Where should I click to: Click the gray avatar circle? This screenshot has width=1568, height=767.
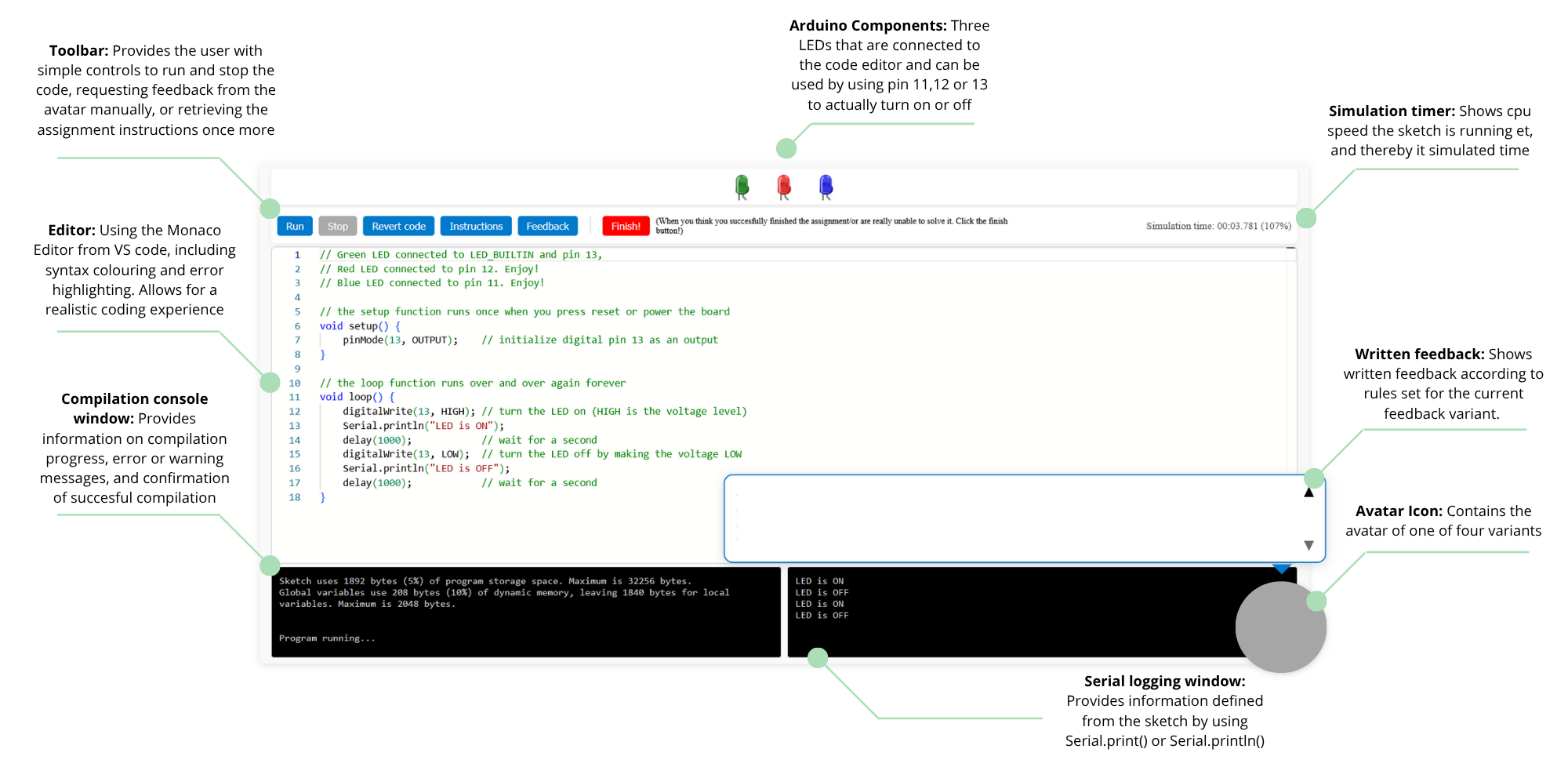(x=1280, y=627)
